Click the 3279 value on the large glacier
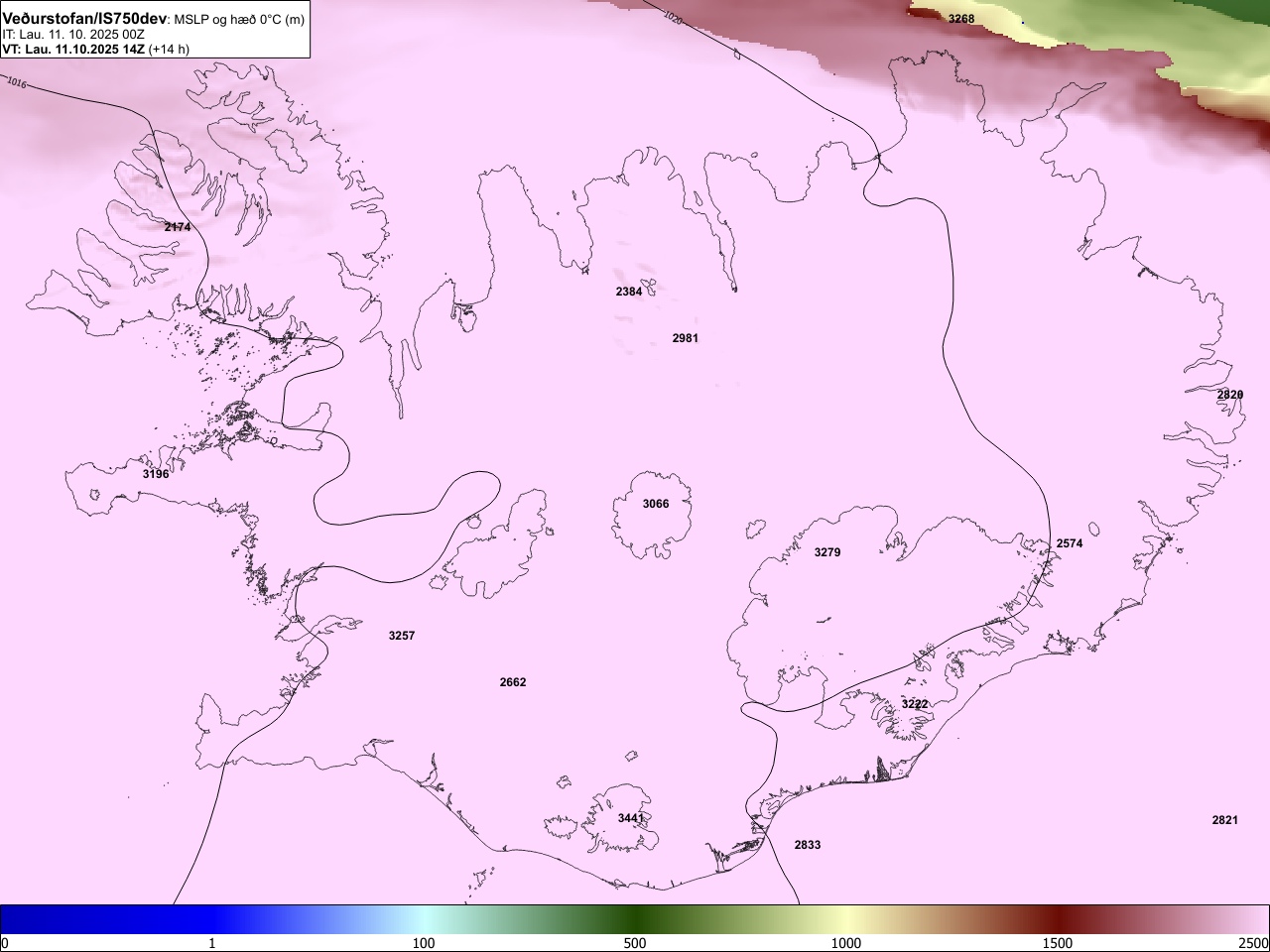The width and height of the screenshot is (1270, 952). coord(827,552)
